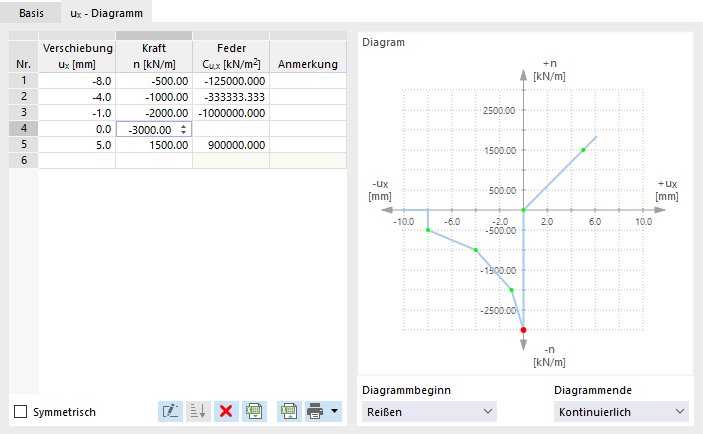
Task: Click displacement cell with value -1.0
Action: tap(77, 113)
